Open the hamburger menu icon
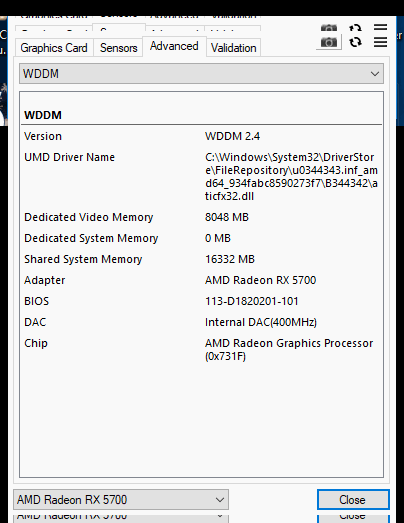The height and width of the screenshot is (523, 404). pyautogui.click(x=380, y=42)
